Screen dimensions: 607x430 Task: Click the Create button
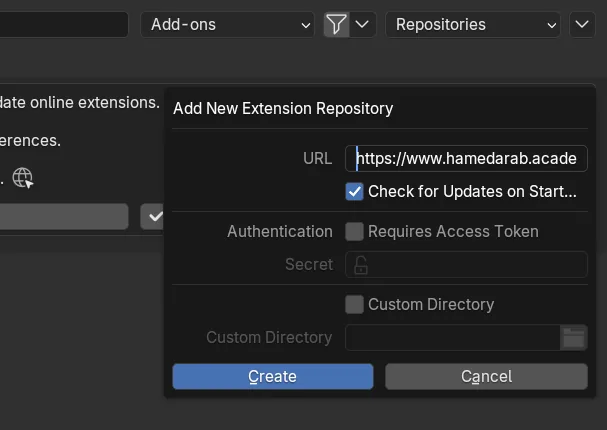[273, 376]
